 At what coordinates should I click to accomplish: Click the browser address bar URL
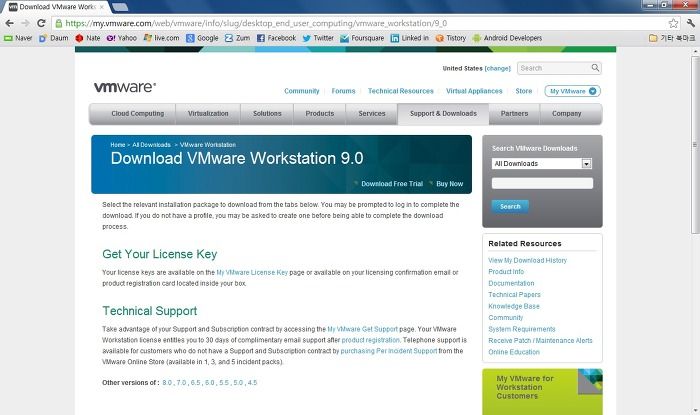pyautogui.click(x=256, y=23)
